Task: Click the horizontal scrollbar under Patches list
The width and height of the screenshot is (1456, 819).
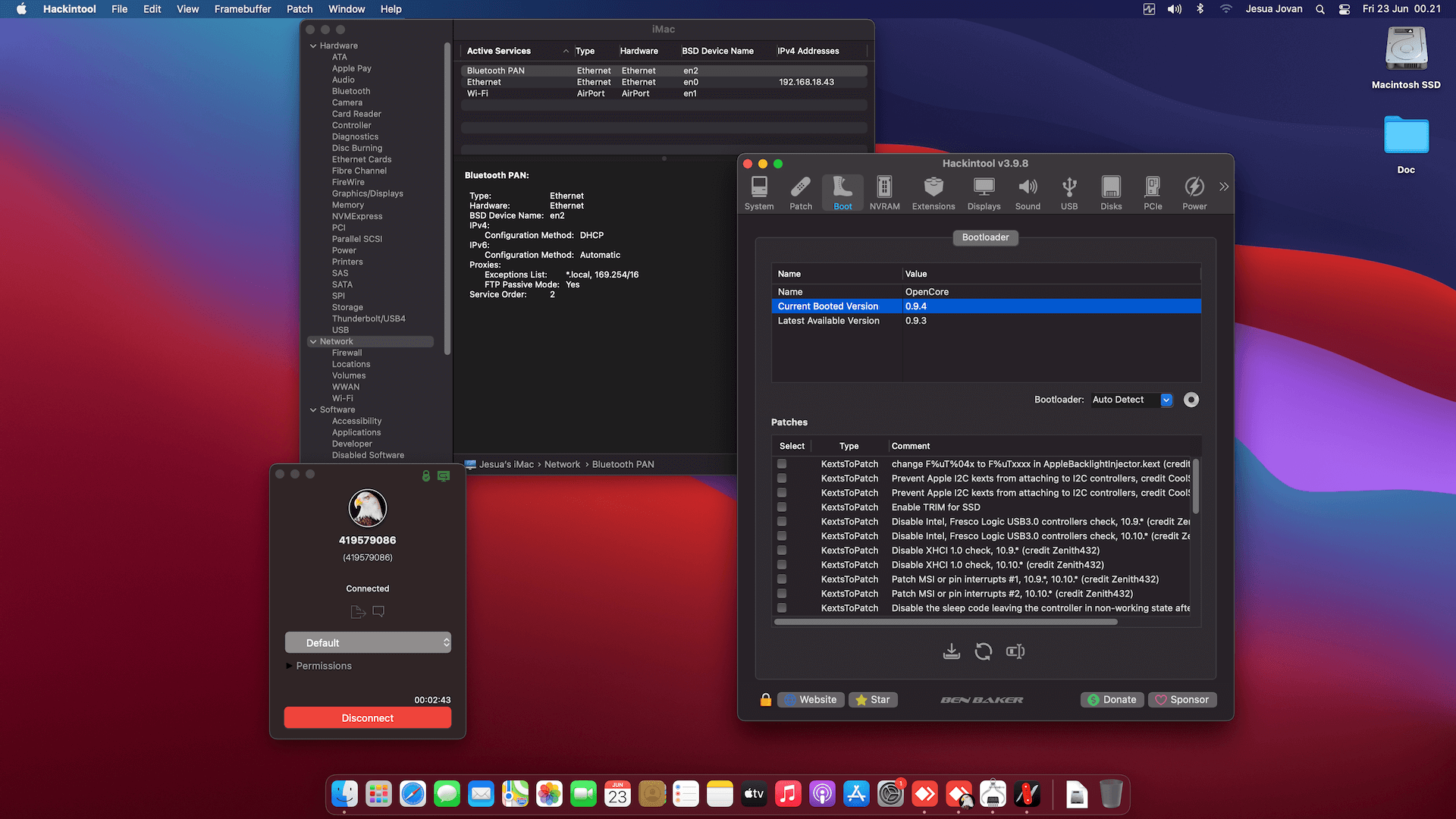Action: 946,622
